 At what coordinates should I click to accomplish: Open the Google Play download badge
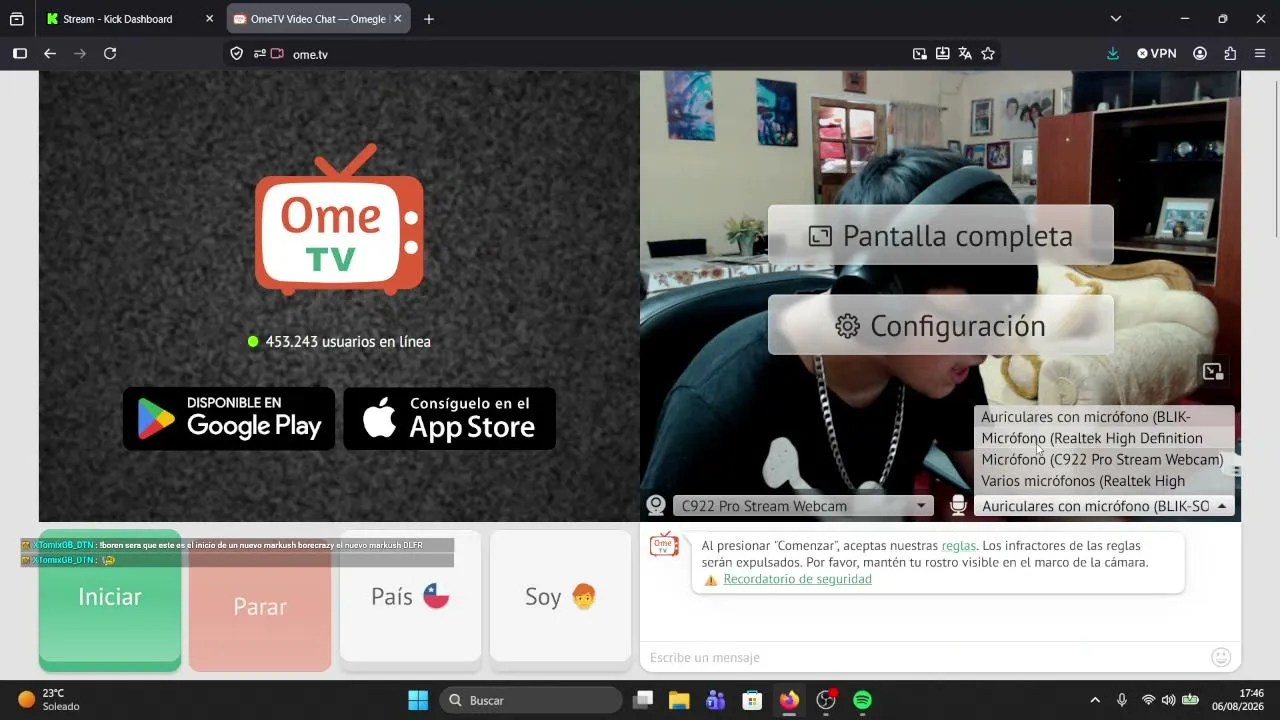click(x=229, y=418)
